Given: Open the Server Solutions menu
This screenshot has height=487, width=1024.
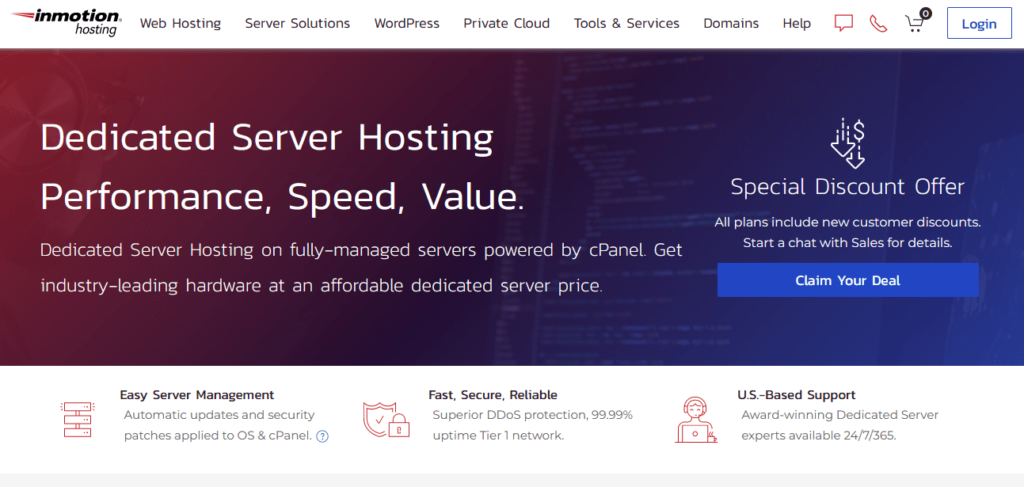Looking at the screenshot, I should 297,24.
